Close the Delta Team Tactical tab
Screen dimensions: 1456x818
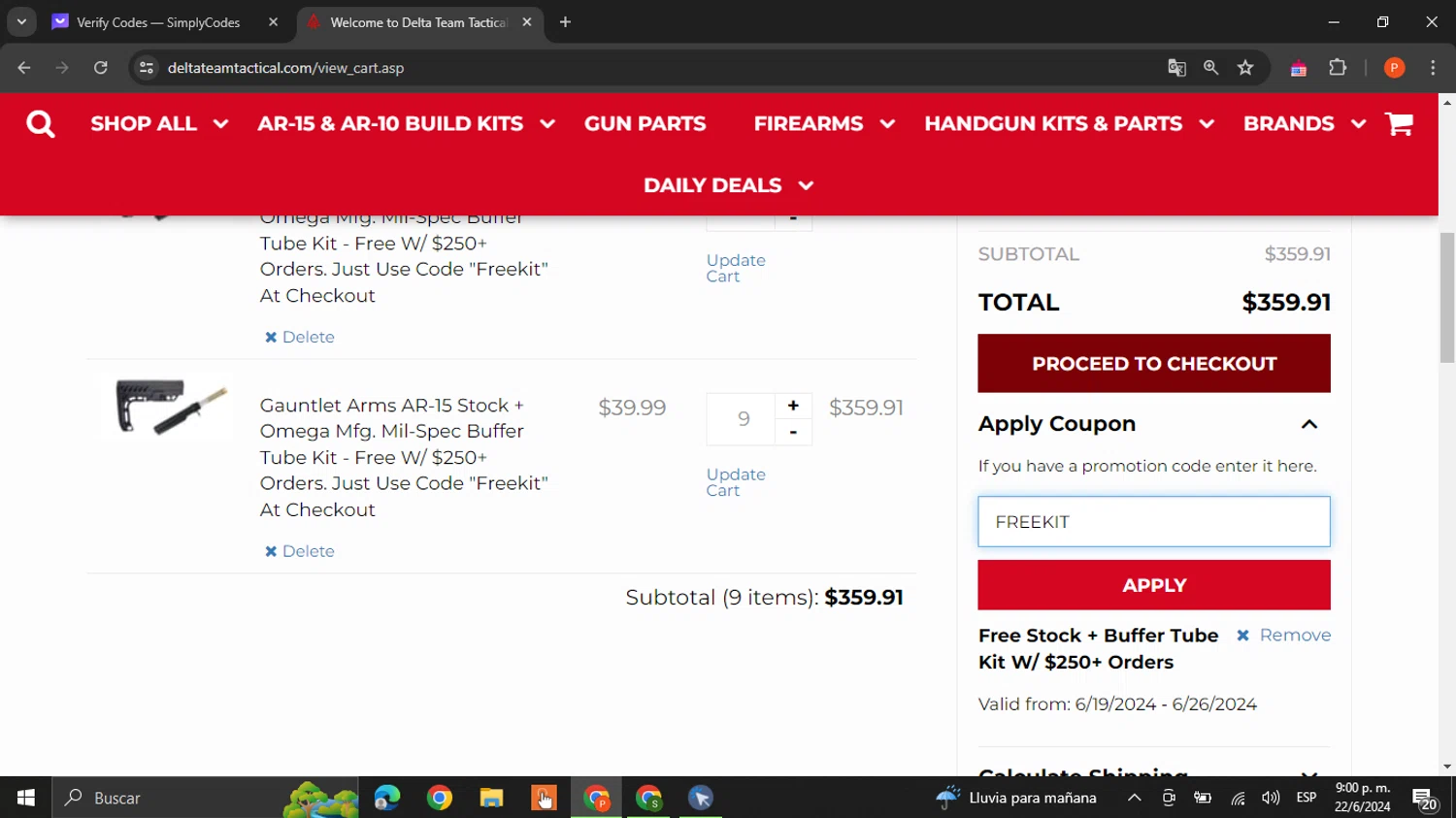pos(527,22)
